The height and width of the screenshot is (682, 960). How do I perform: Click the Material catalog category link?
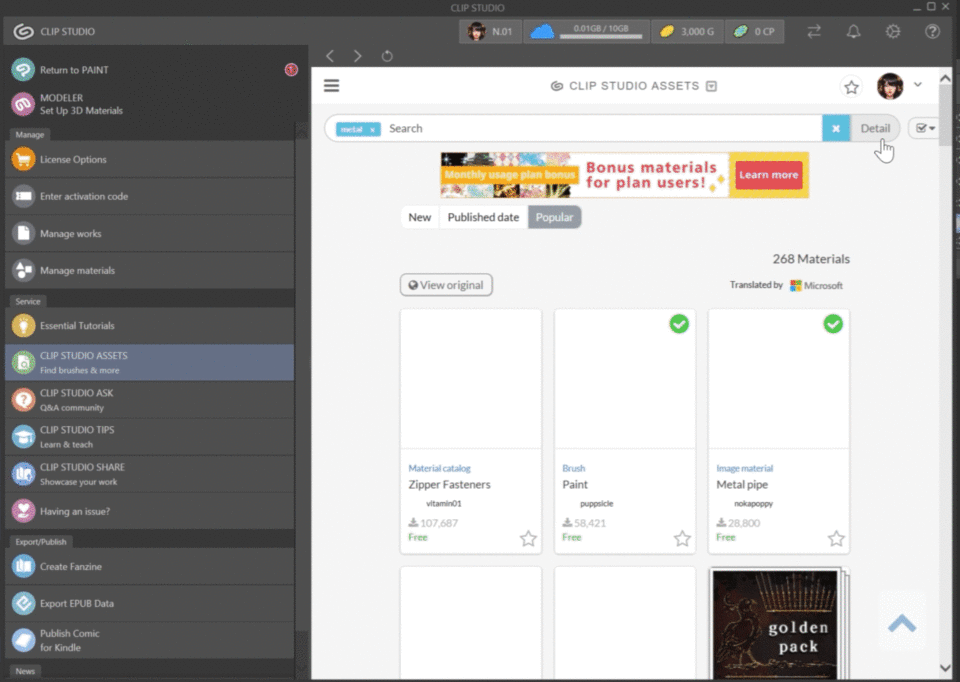point(439,468)
